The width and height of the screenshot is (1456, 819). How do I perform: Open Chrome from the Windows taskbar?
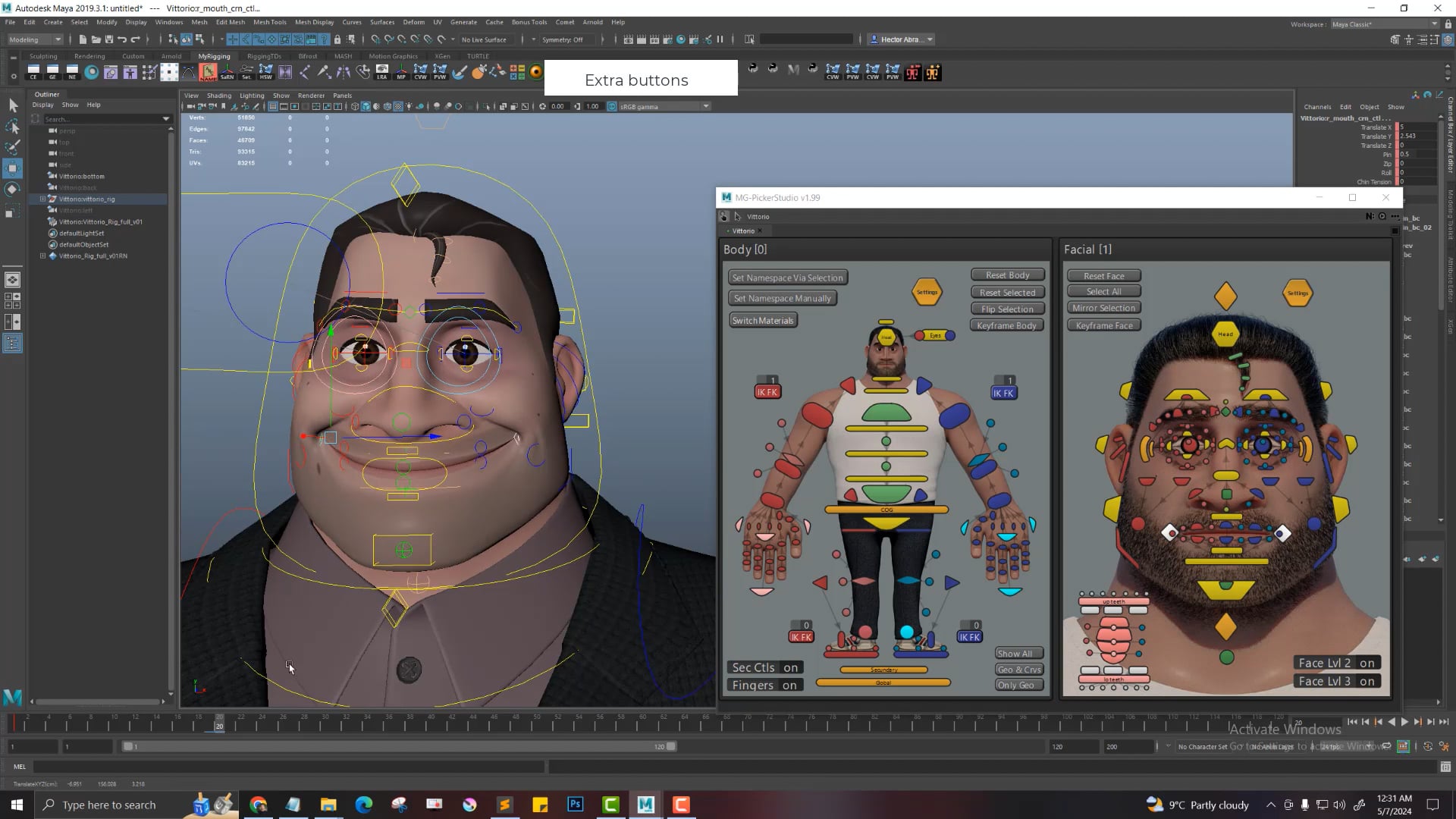point(258,805)
